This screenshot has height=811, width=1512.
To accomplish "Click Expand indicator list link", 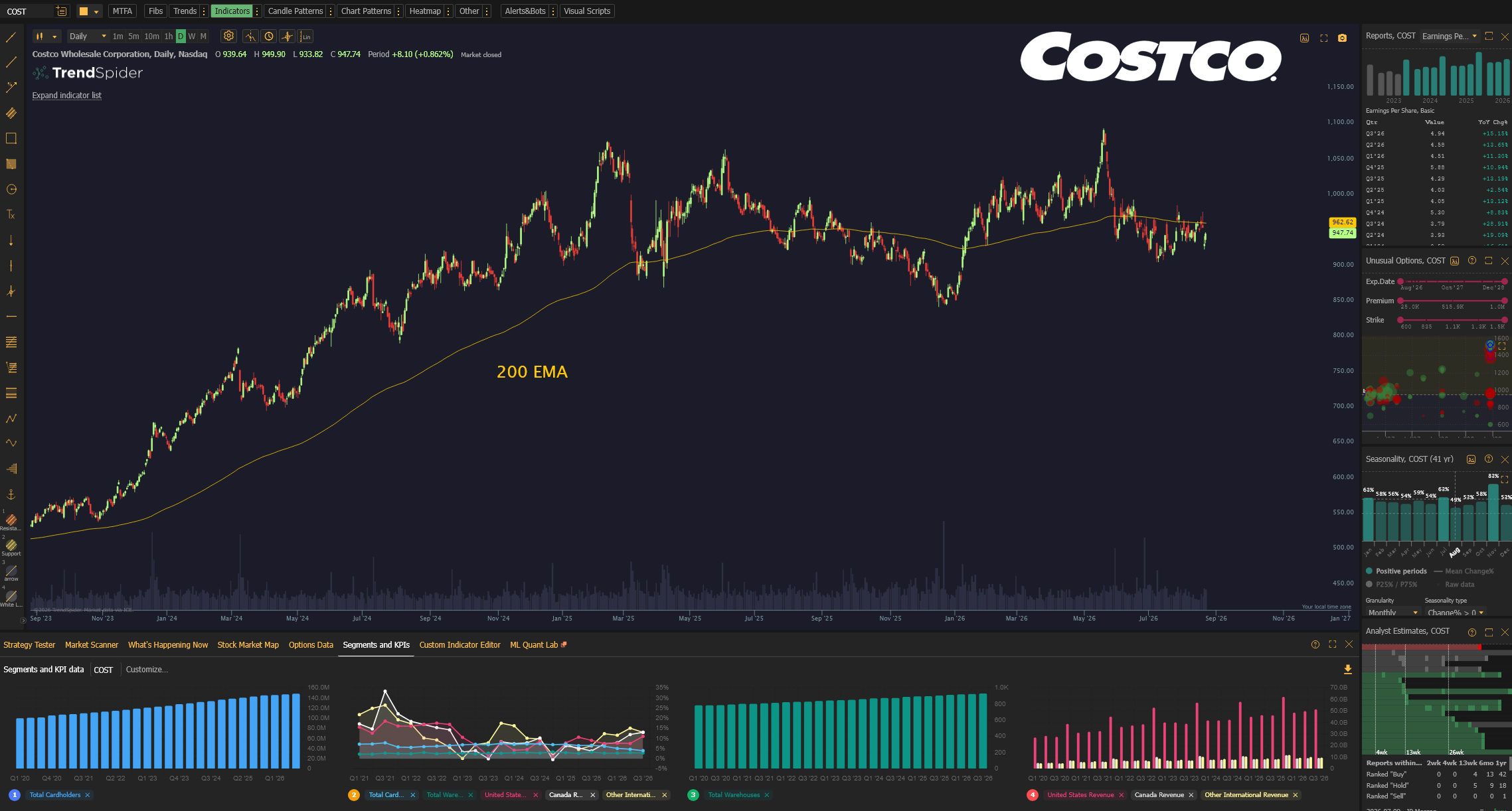I will [67, 96].
